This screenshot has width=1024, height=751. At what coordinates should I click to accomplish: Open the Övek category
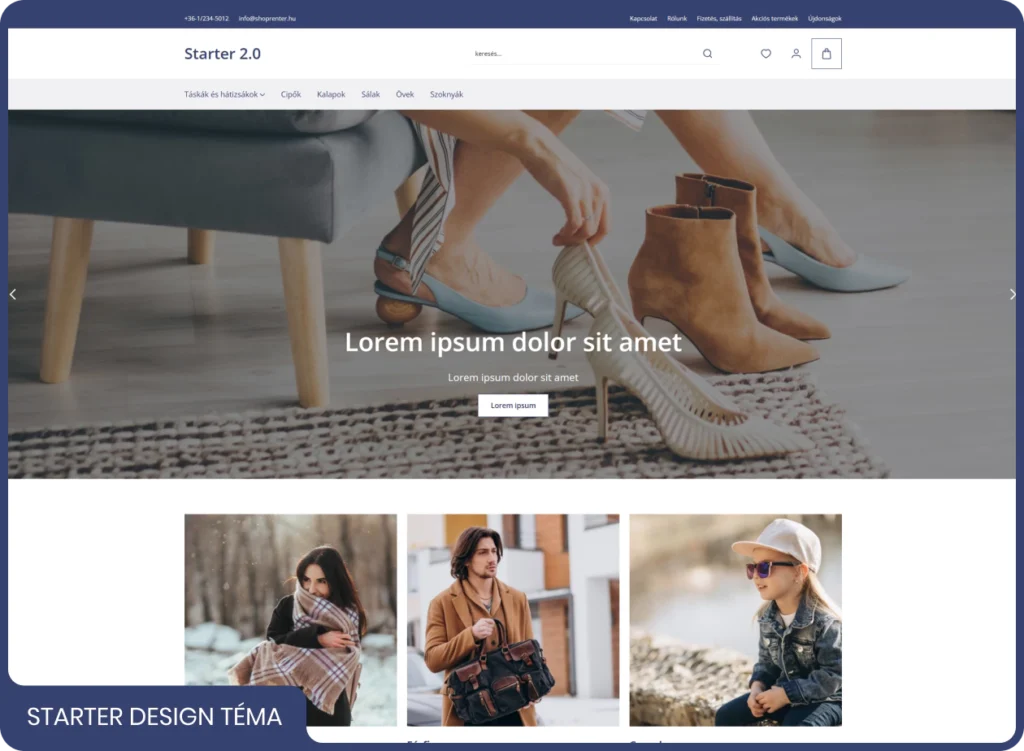point(405,95)
